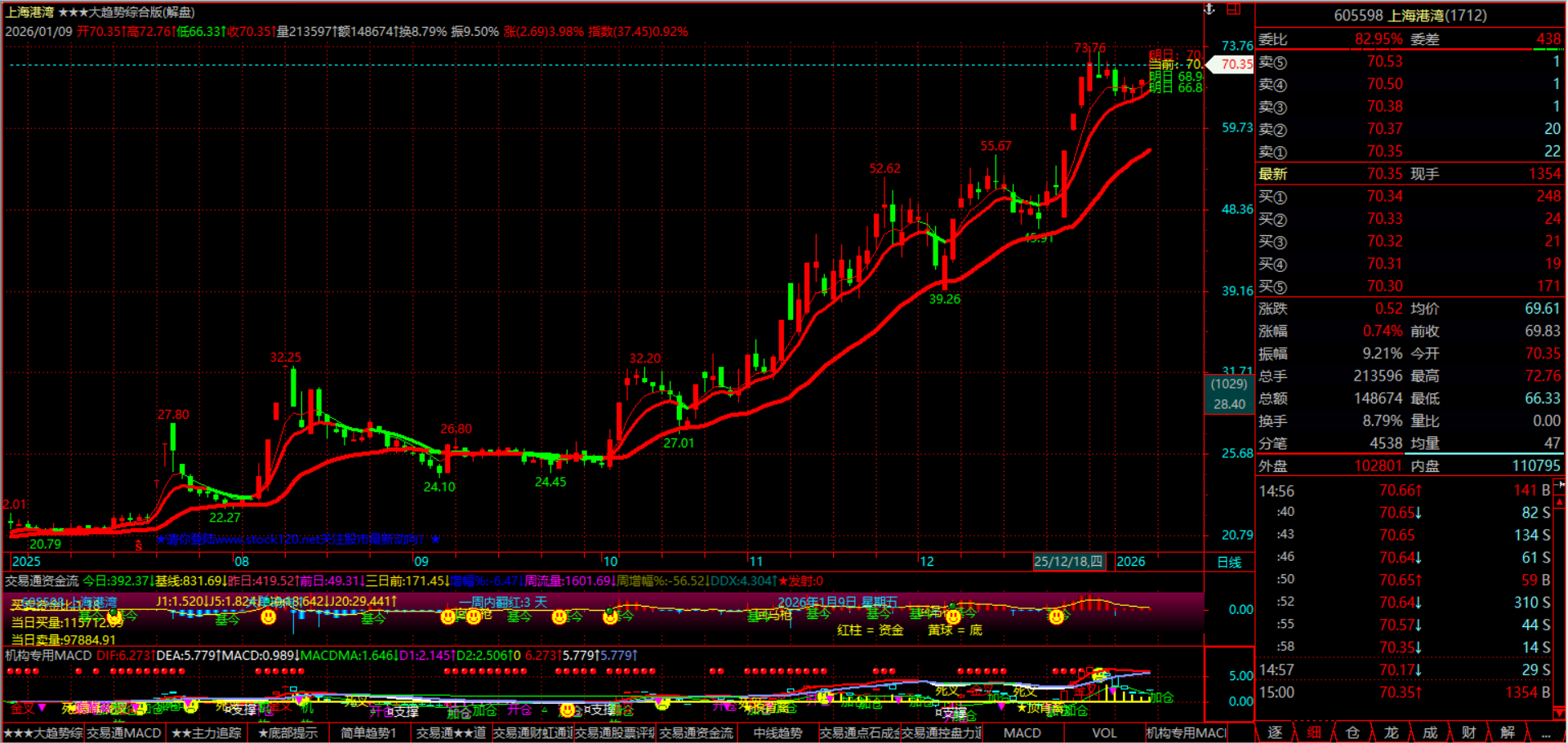Select the VOL indicator tab
The image size is (1568, 743).
tap(1104, 733)
